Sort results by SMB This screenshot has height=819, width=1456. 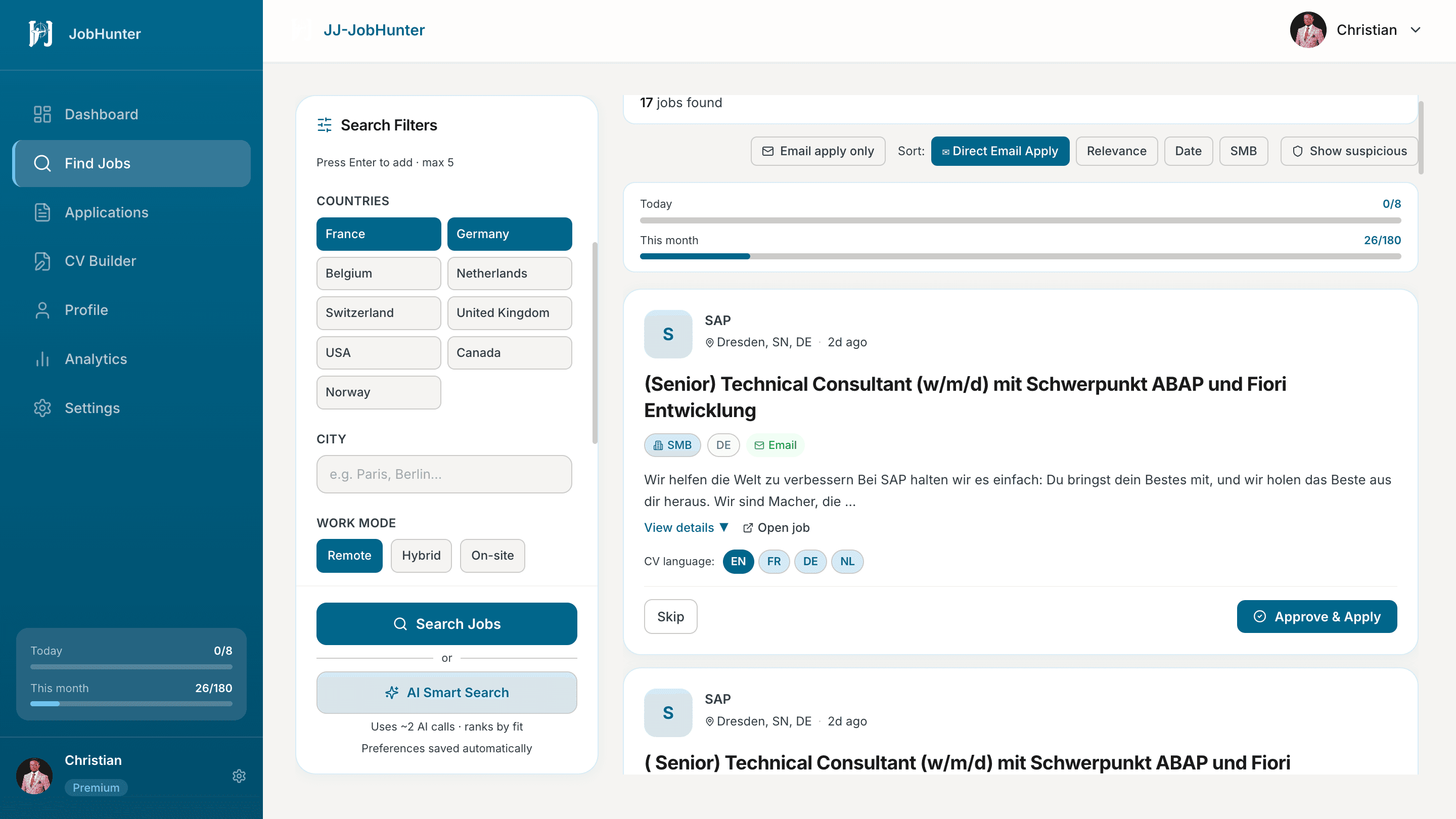(x=1244, y=151)
